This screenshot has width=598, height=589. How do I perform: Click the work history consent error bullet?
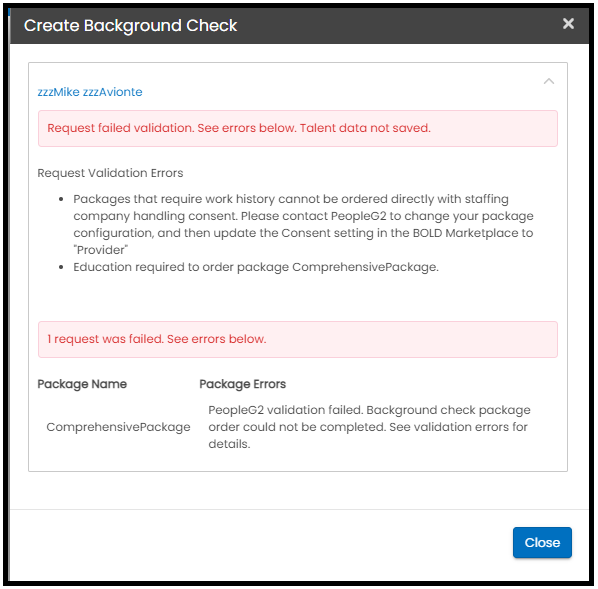303,224
